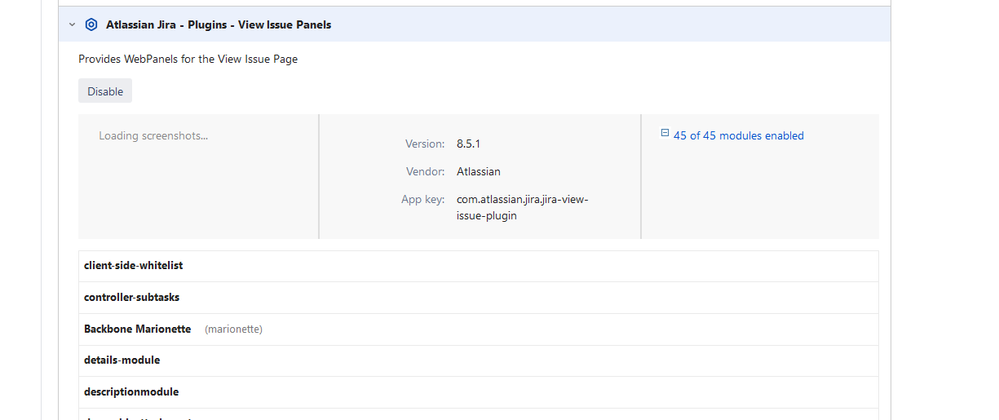
Task: Click the Vendor label
Action: [425, 171]
